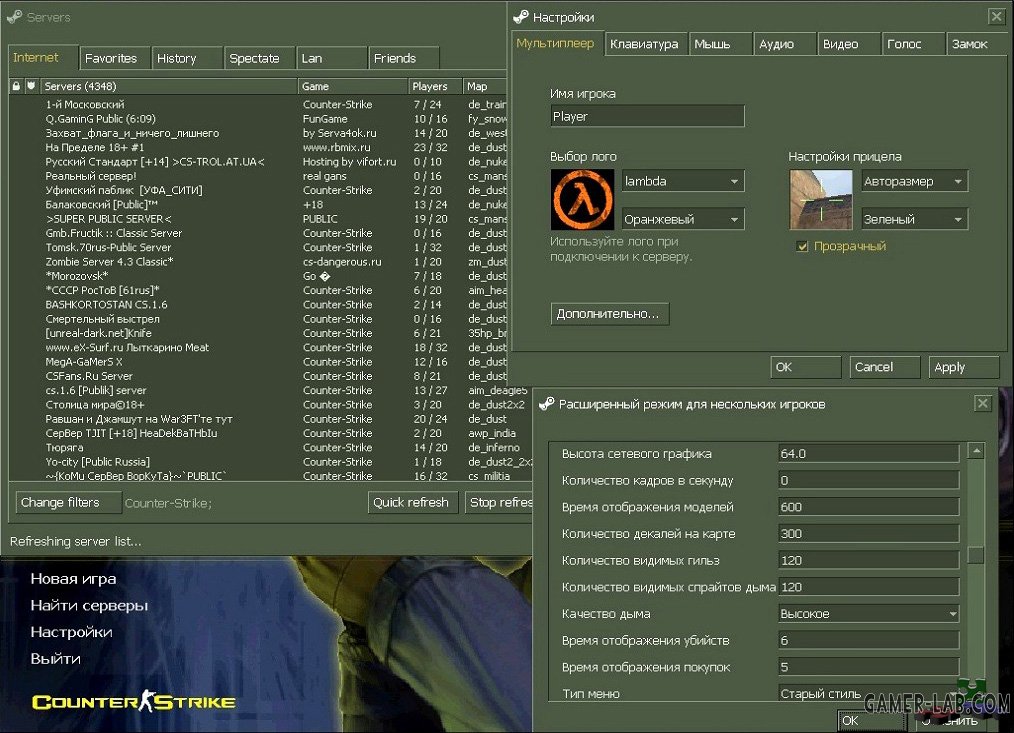Image resolution: width=1014 pixels, height=733 pixels.
Task: Click Cancel in the Настройки window
Action: click(885, 367)
